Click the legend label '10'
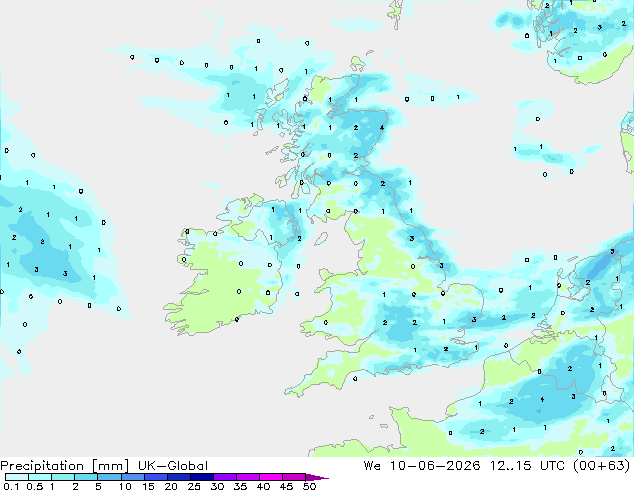 [125, 486]
